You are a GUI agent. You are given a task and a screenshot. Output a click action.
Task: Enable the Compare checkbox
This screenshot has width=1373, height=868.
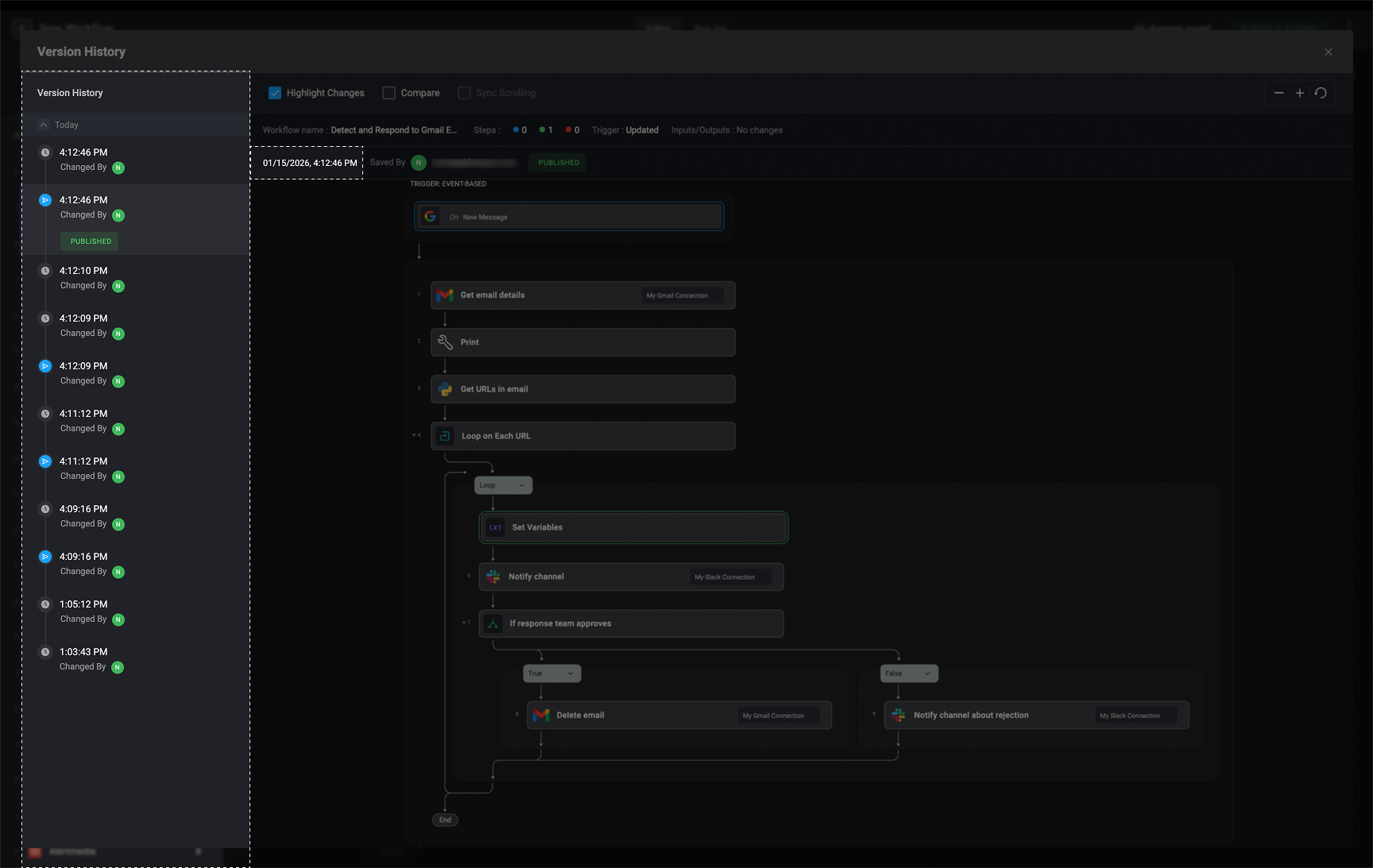tap(389, 93)
